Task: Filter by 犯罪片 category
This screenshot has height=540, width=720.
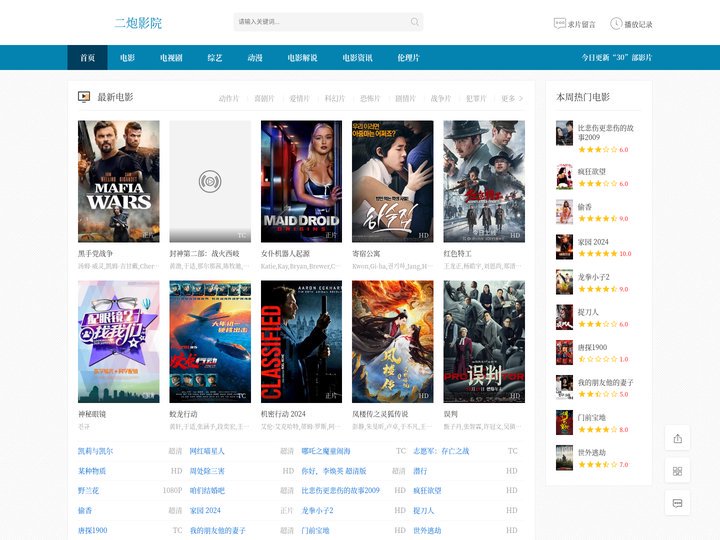Action: pos(476,98)
